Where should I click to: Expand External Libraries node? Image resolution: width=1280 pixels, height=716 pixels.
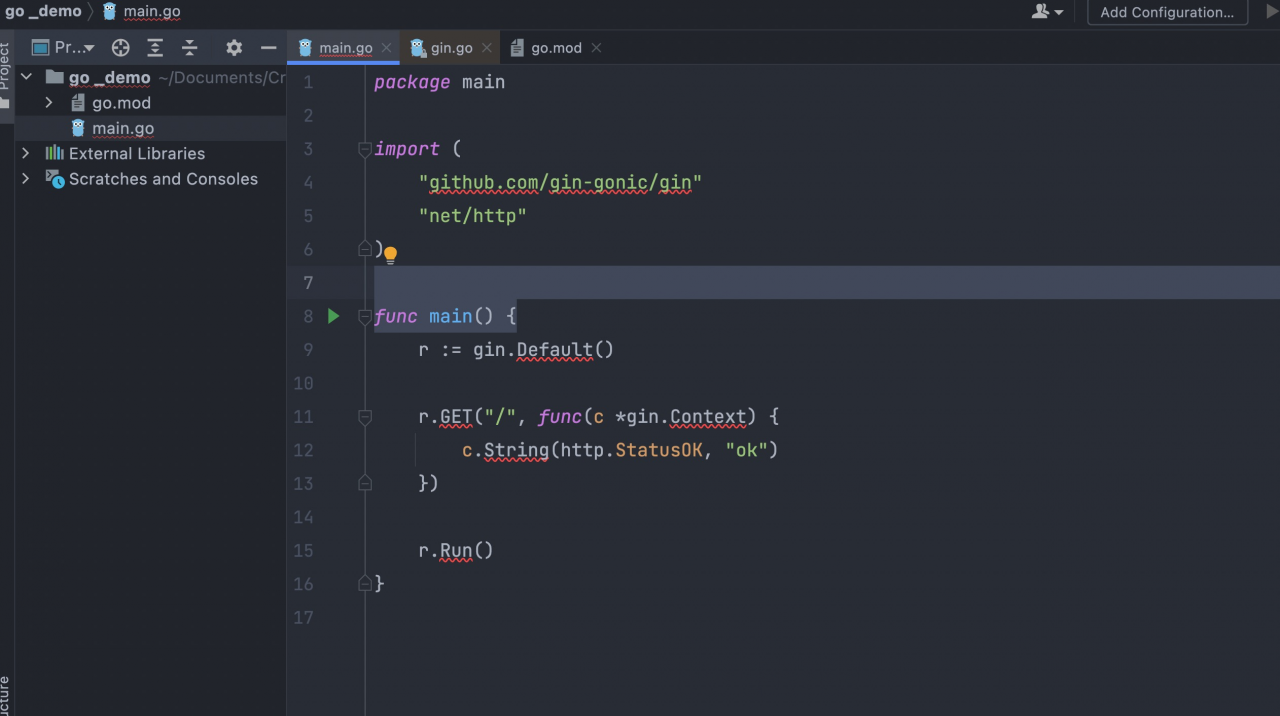click(26, 153)
